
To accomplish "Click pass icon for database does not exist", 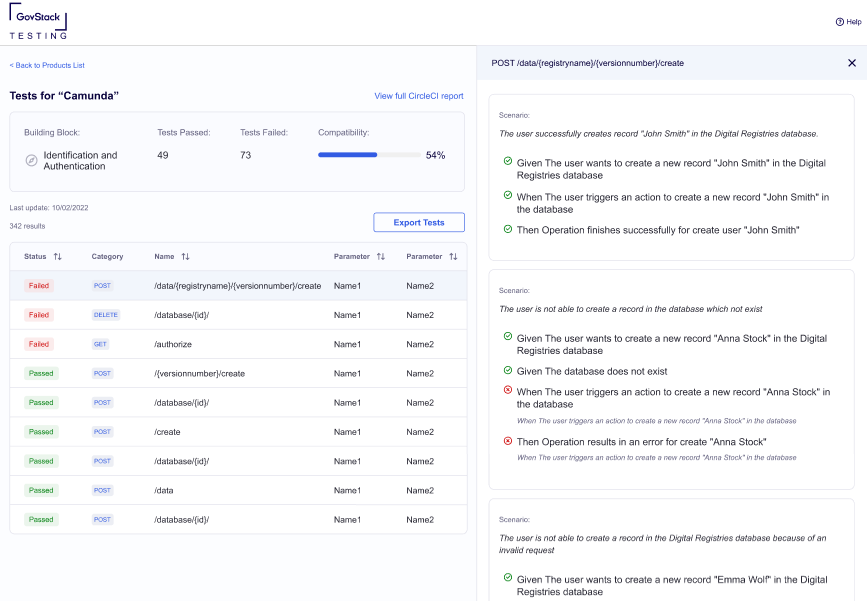I will (x=508, y=370).
